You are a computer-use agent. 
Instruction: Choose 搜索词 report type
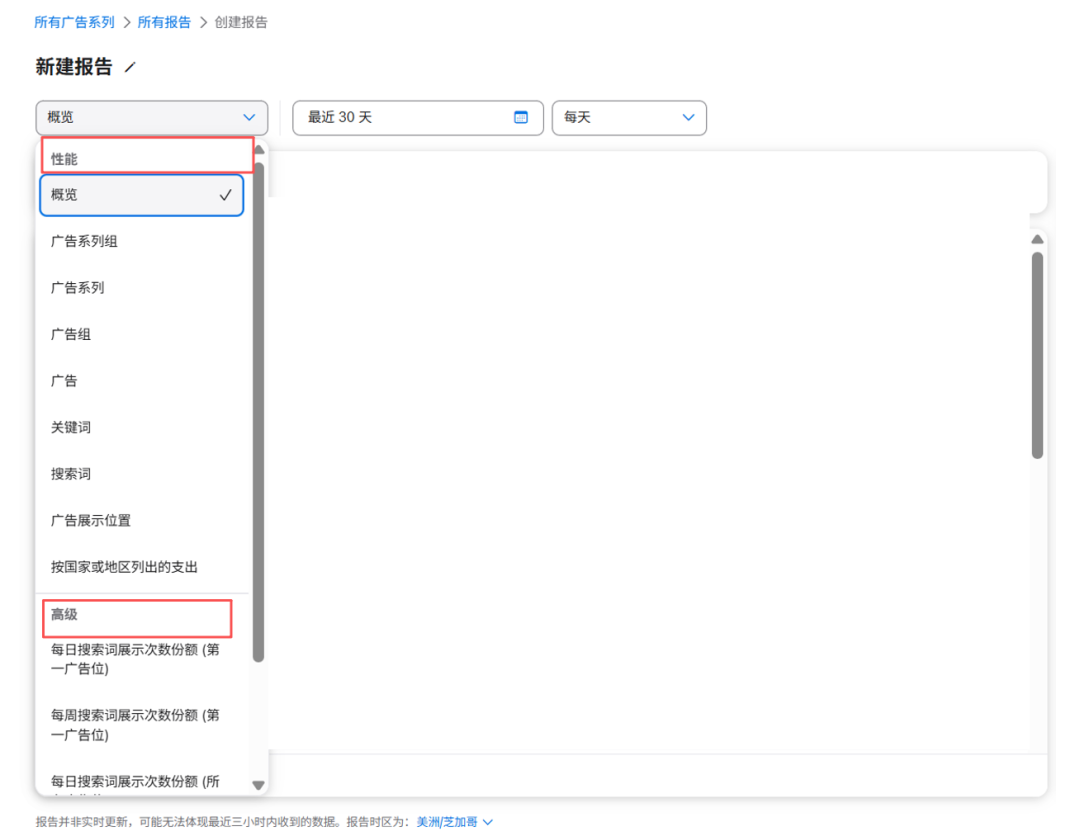(x=142, y=474)
